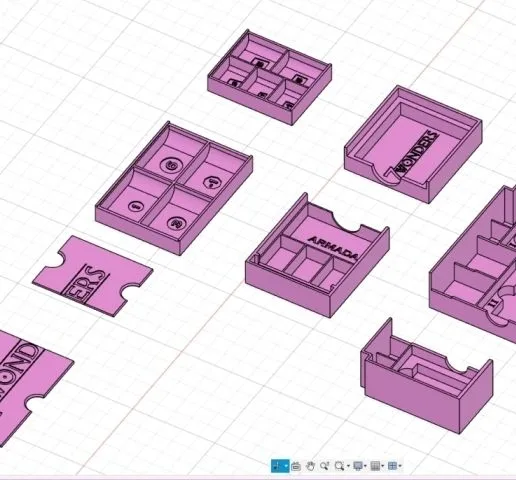
Task: Activate the Orbit navigation tool
Action: 277,466
